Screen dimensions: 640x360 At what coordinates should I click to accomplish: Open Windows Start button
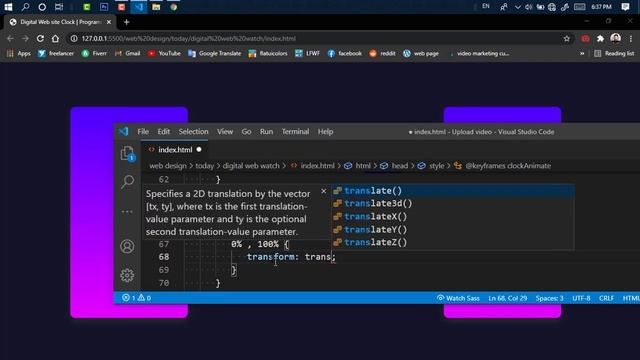pos(8,7)
